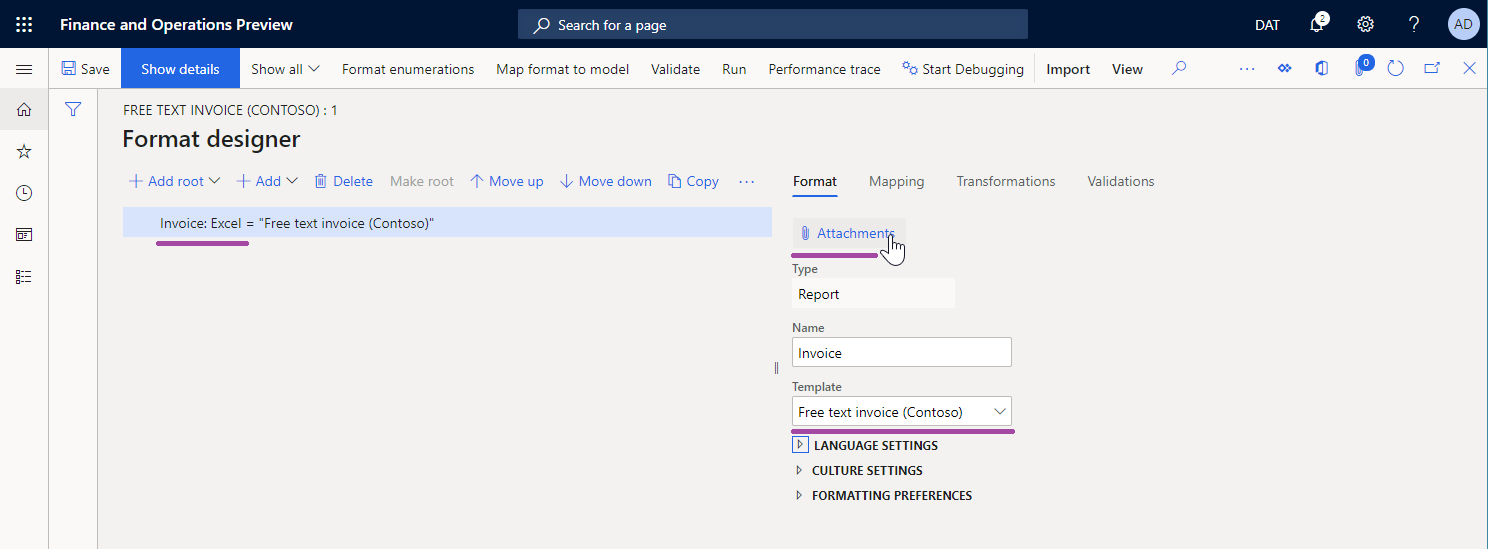Switch to the Mapping tab
The image size is (1488, 549).
[x=896, y=181]
